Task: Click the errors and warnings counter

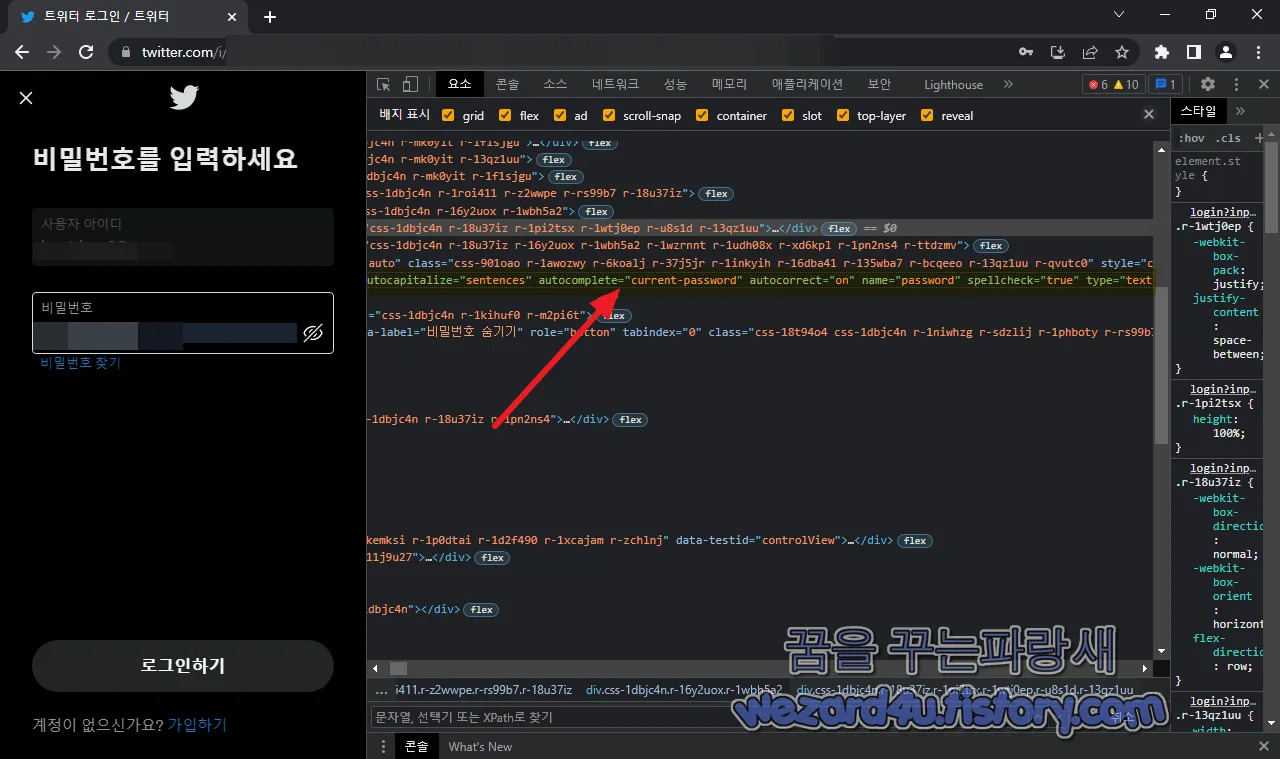Action: pyautogui.click(x=1114, y=84)
